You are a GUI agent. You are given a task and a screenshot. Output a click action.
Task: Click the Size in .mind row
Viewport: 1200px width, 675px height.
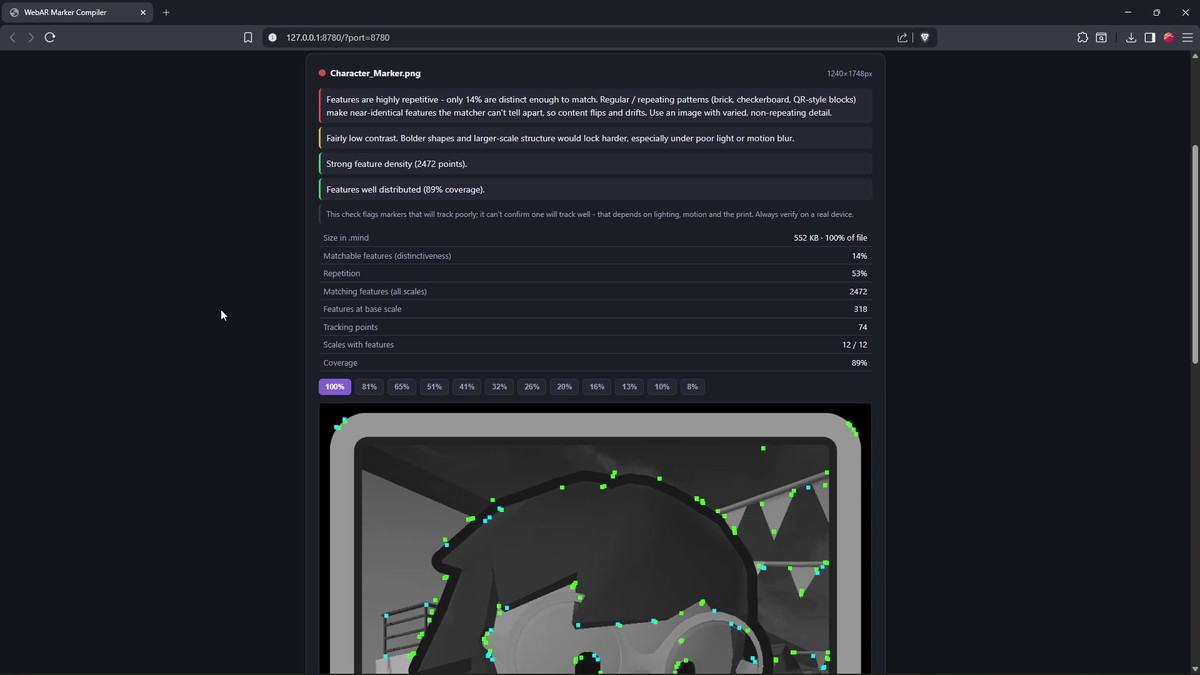[595, 238]
